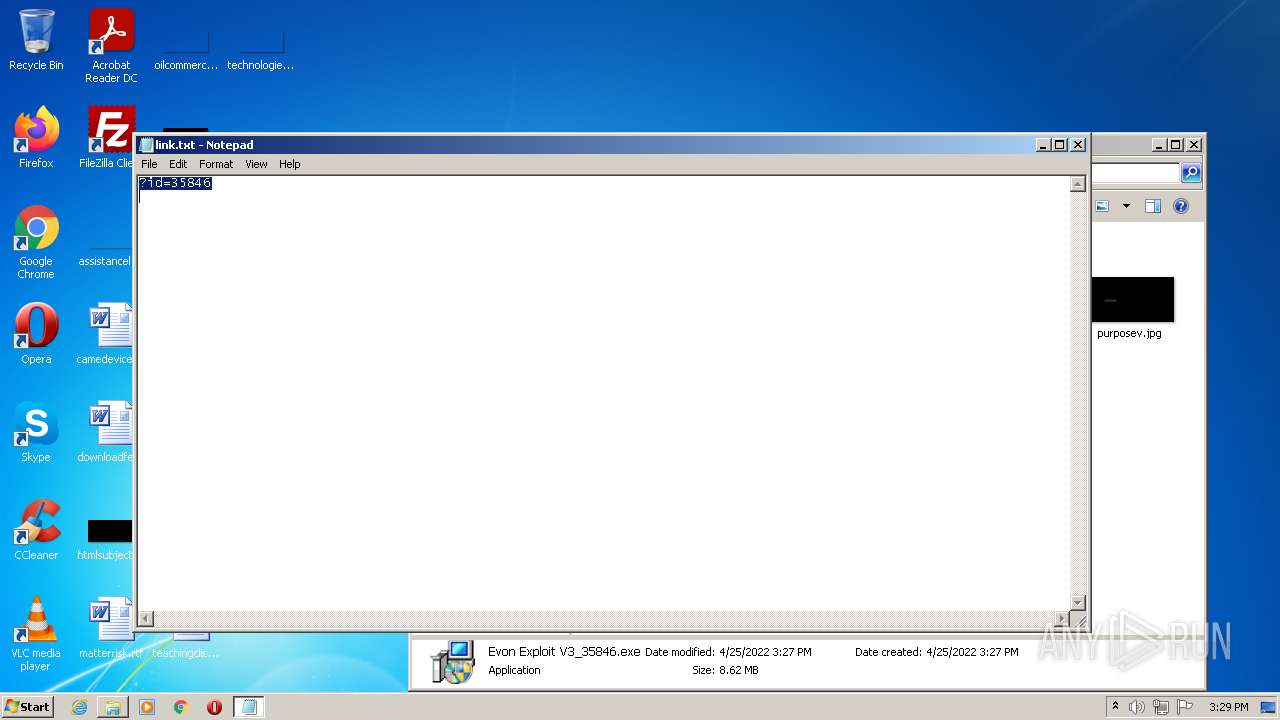Close the Explorer window behind Notepad
The height and width of the screenshot is (720, 1280).
coord(1193,145)
